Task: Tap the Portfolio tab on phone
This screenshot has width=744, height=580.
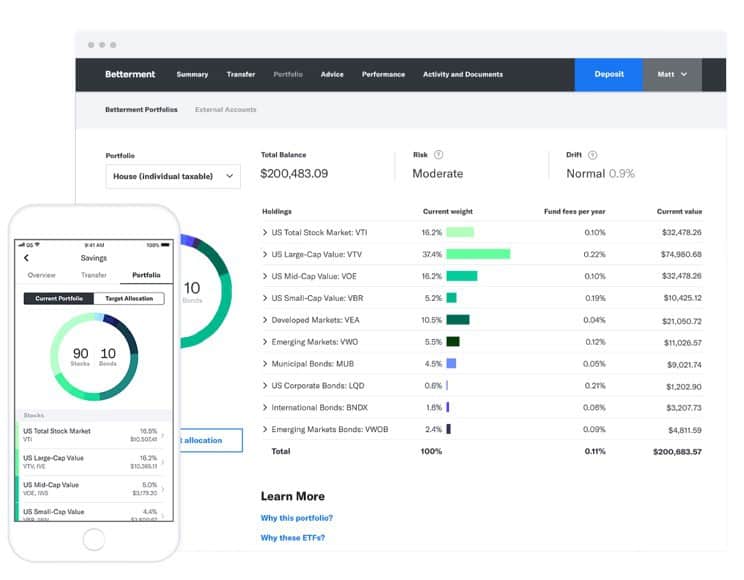Action: (x=146, y=275)
